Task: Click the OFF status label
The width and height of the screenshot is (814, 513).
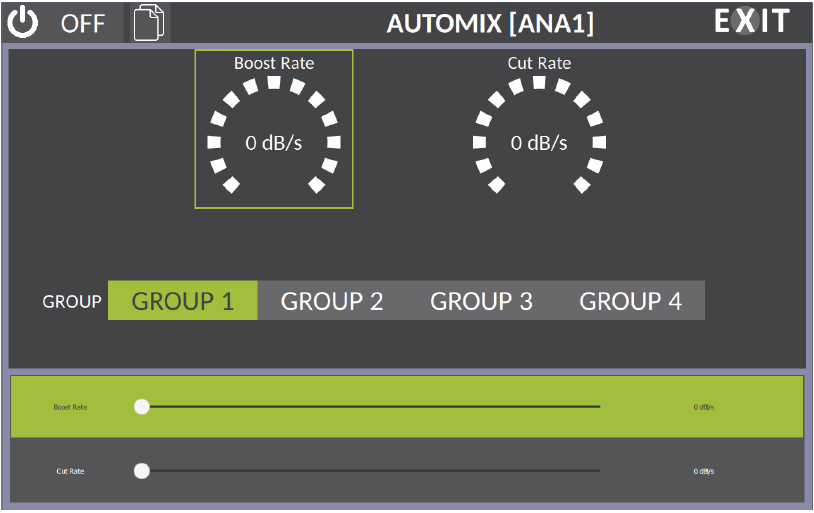Action: [83, 23]
